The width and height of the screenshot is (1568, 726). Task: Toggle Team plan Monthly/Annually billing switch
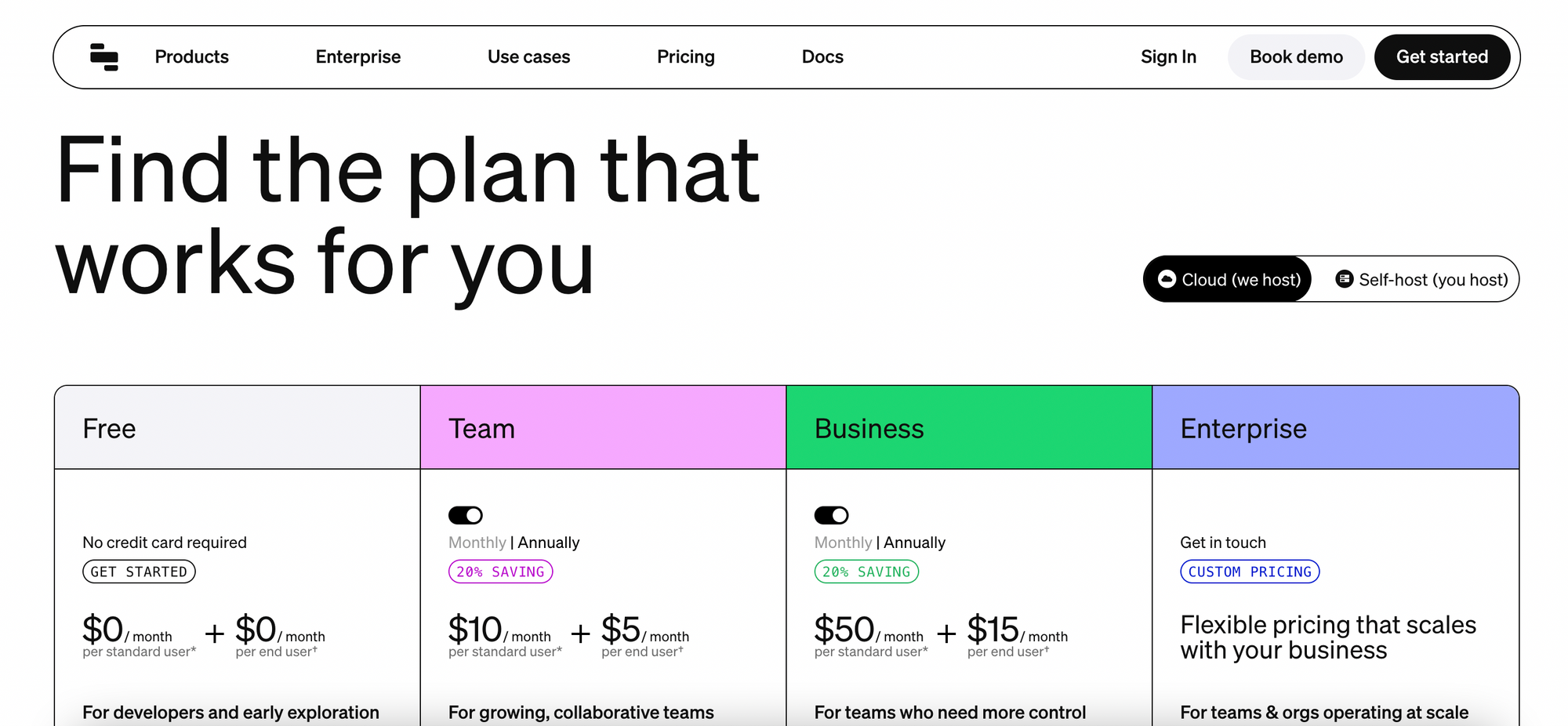pos(466,515)
